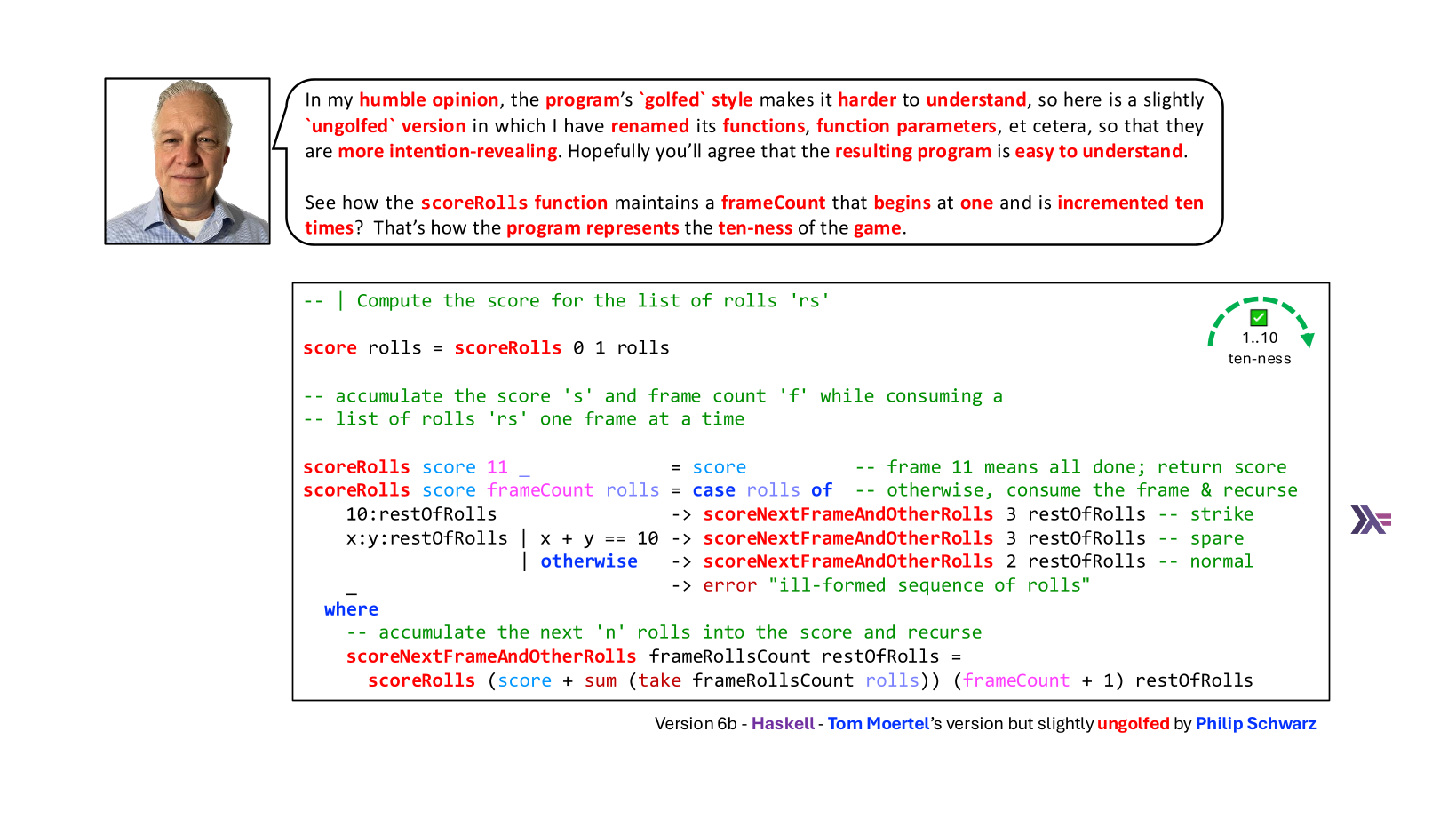The image size is (1456, 819).
Task: Open the Philip Schwarz link
Action: (x=1255, y=723)
